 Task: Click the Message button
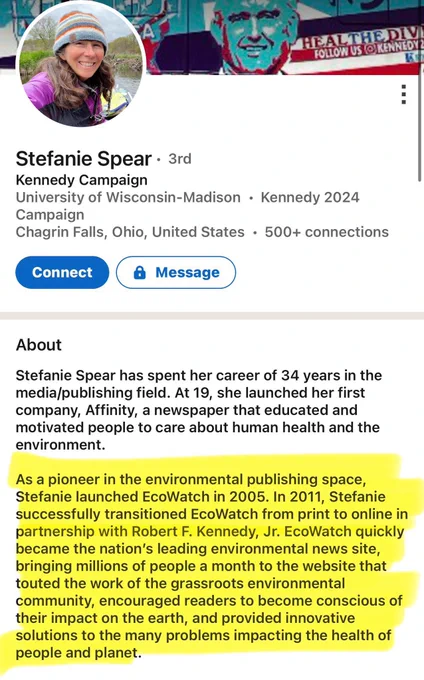click(x=176, y=272)
